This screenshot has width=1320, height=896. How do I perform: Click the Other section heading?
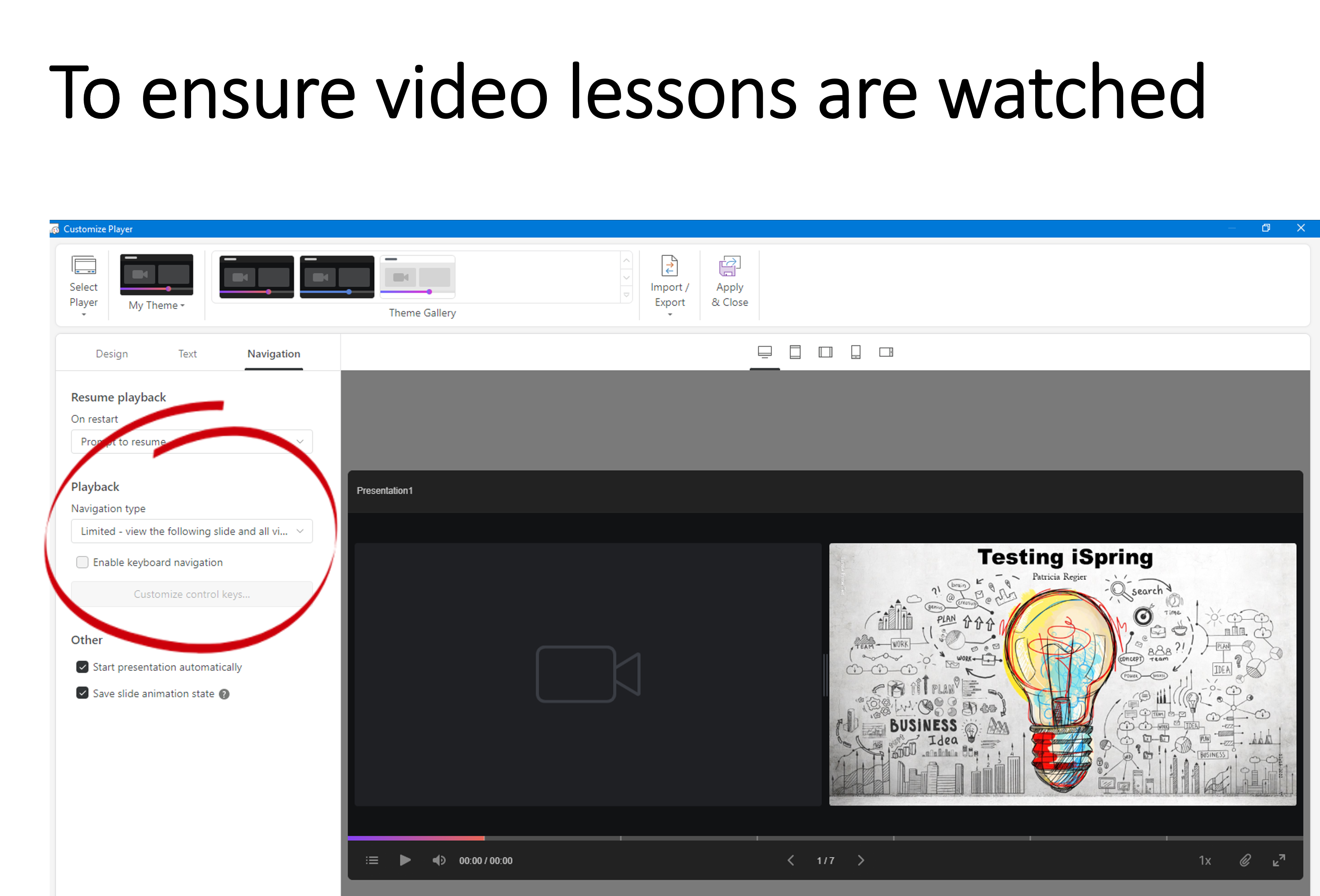[x=87, y=640]
